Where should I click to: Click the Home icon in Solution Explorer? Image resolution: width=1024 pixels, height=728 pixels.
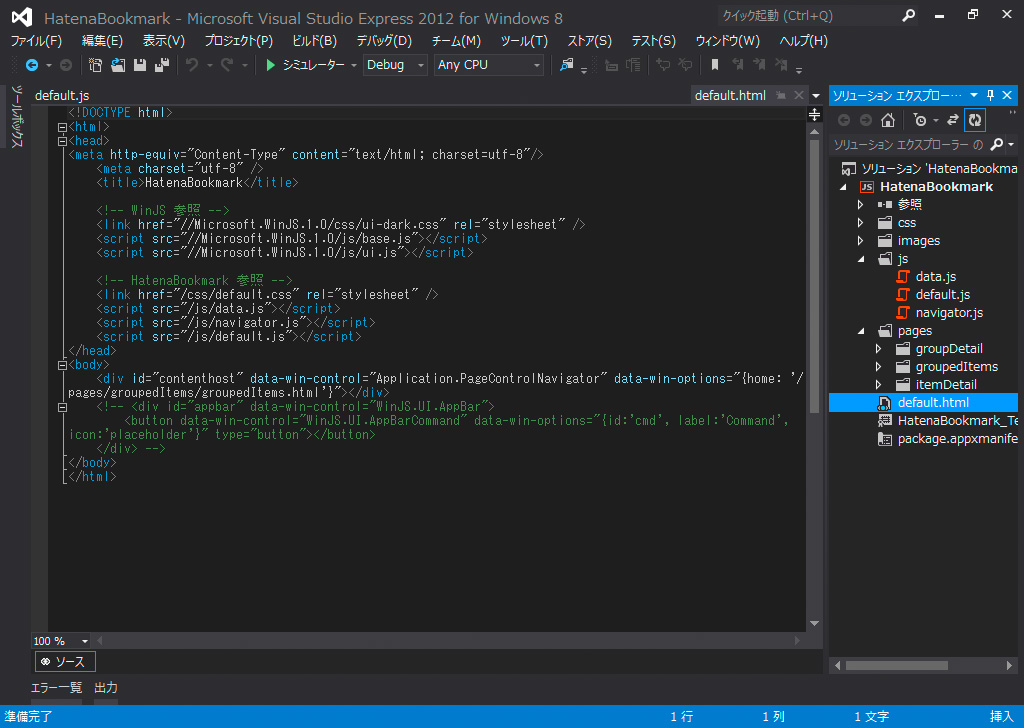[888, 120]
